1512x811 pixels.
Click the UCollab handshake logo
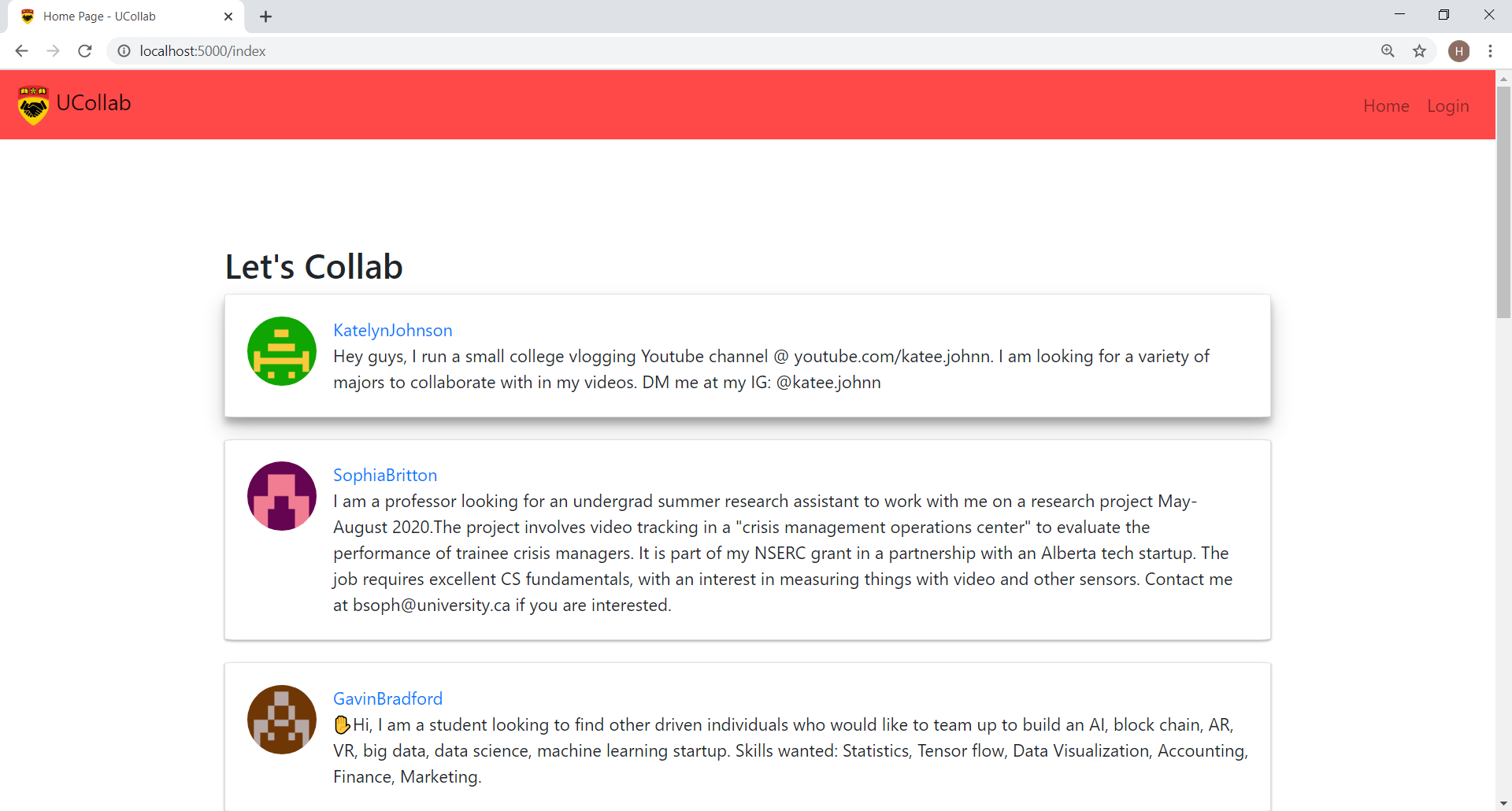pos(32,105)
